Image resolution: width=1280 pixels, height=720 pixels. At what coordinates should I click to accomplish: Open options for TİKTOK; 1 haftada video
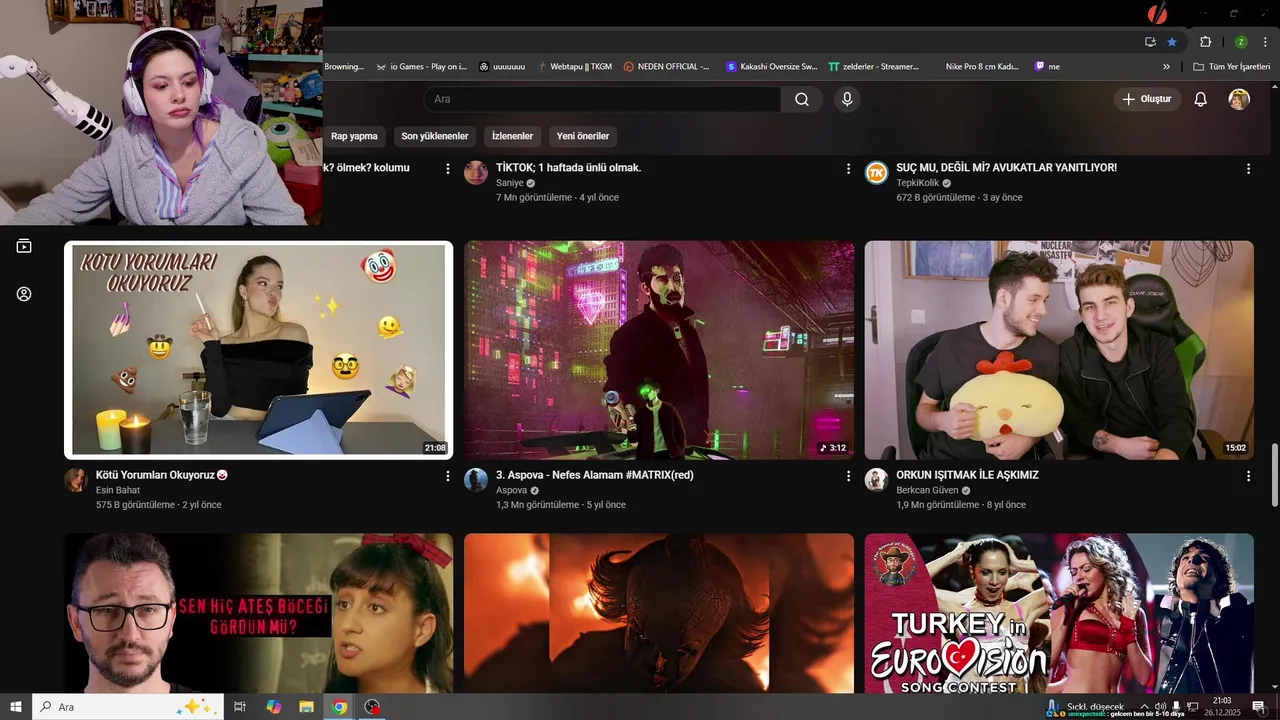click(x=848, y=169)
